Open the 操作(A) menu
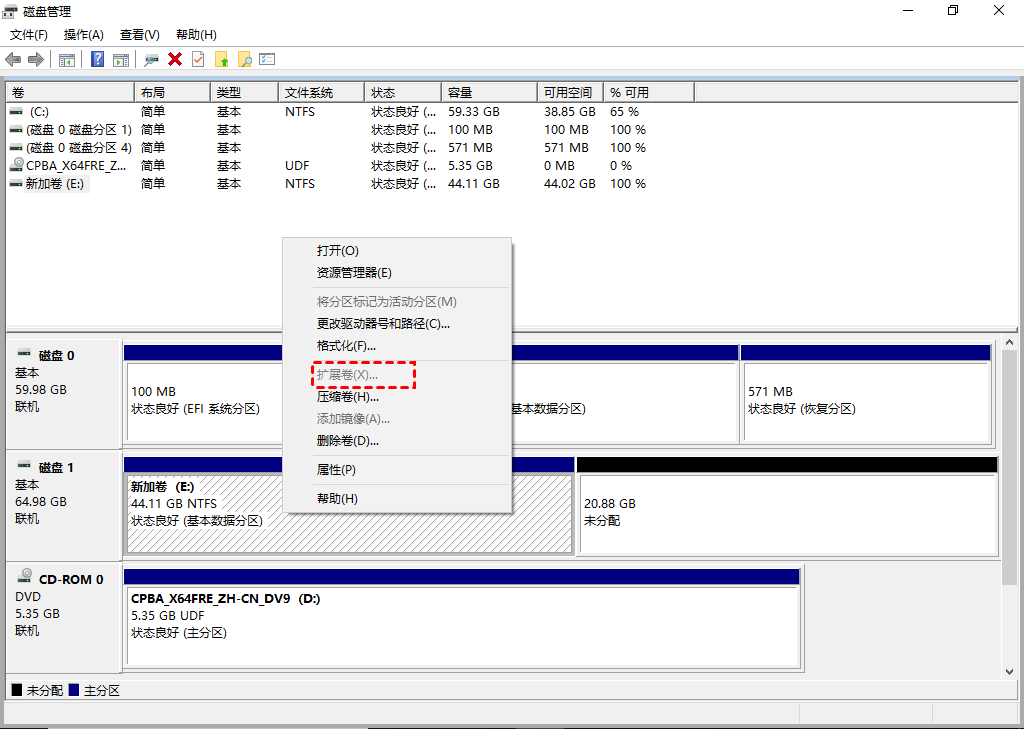 [84, 35]
